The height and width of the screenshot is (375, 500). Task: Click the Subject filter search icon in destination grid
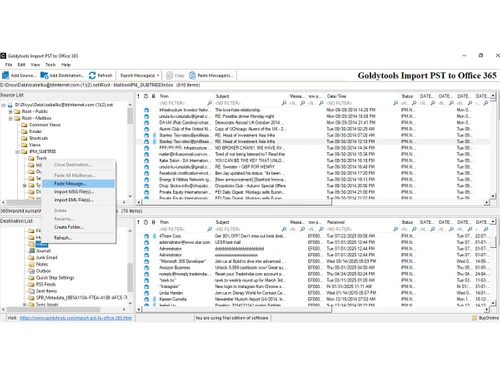284,229
